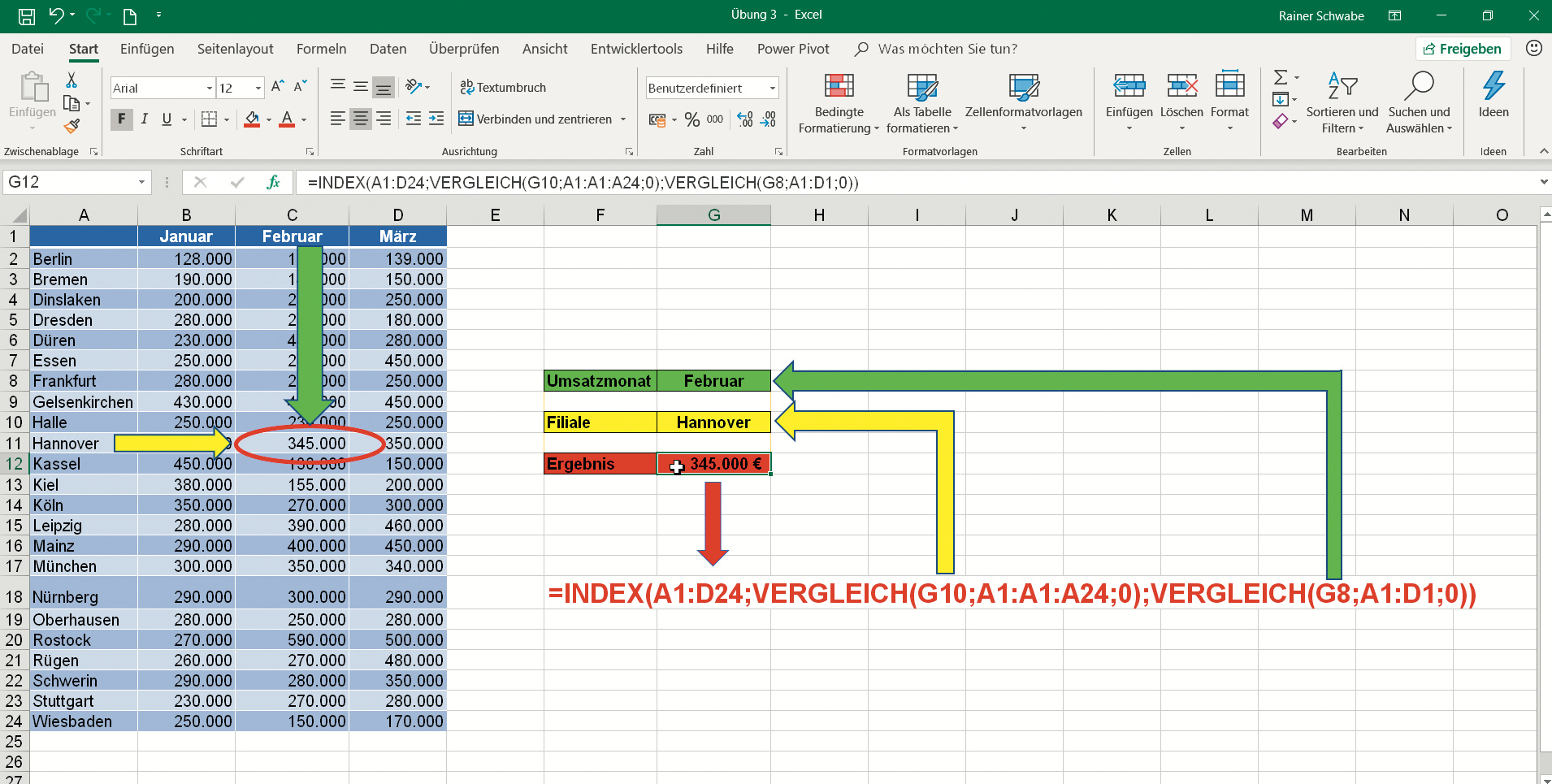Toggle middle vertical alignment
Viewport: 1552px width, 784px height.
(x=361, y=86)
